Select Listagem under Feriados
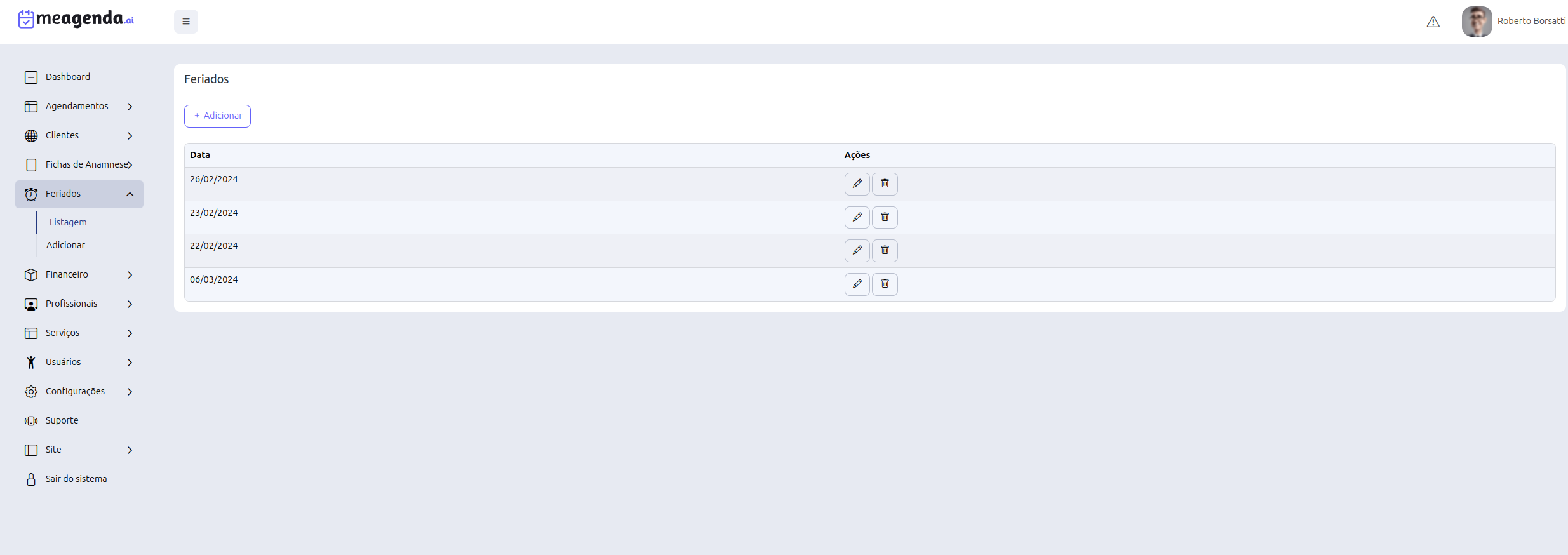Viewport: 1568px width, 555px height. click(x=68, y=222)
